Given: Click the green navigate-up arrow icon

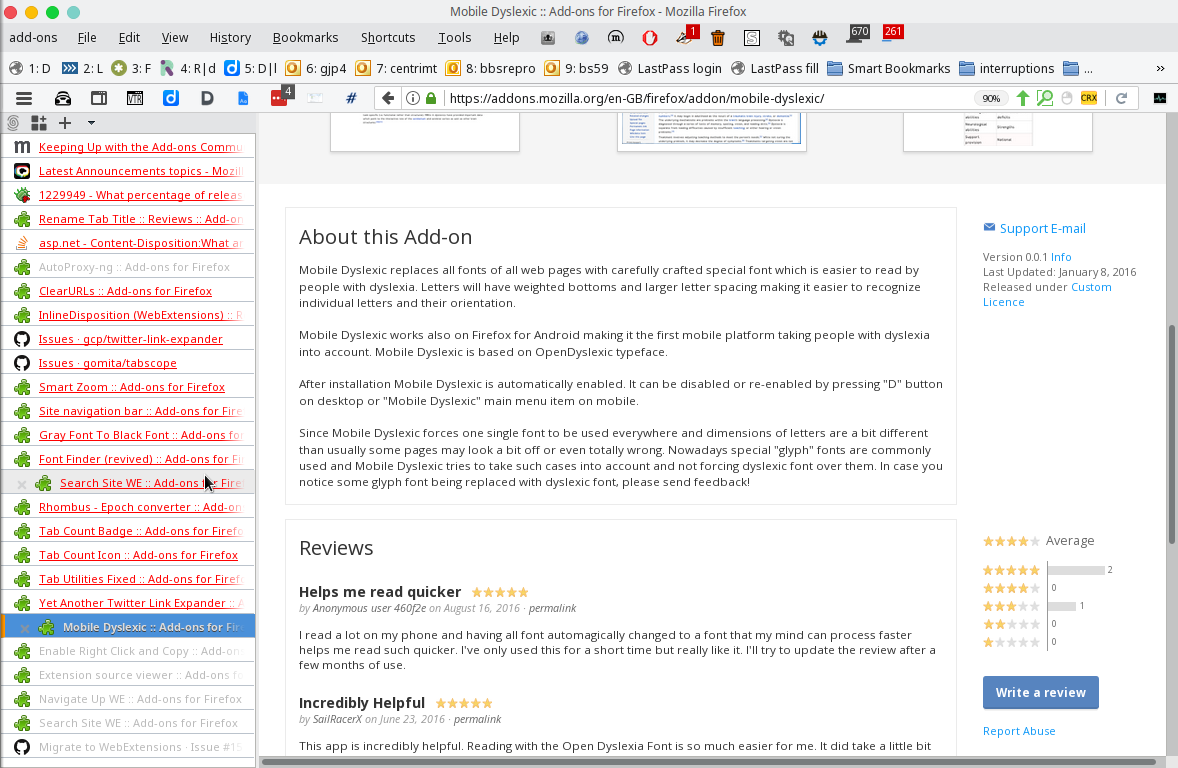Looking at the screenshot, I should tap(1022, 98).
